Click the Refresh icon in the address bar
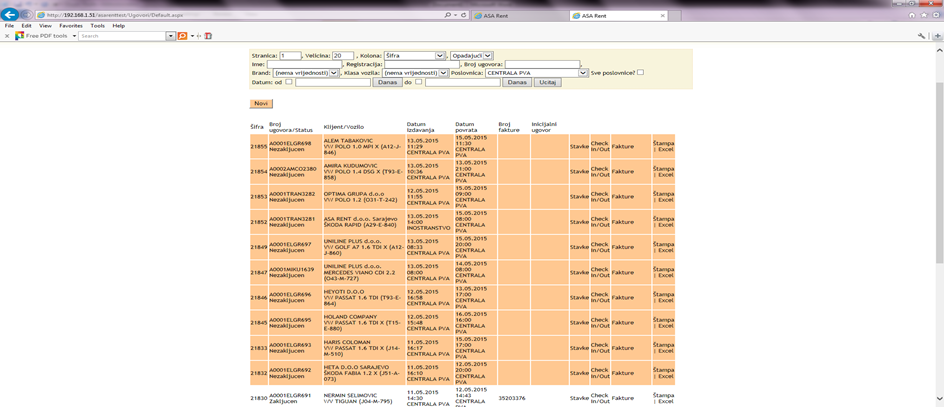The image size is (944, 407). click(x=464, y=15)
